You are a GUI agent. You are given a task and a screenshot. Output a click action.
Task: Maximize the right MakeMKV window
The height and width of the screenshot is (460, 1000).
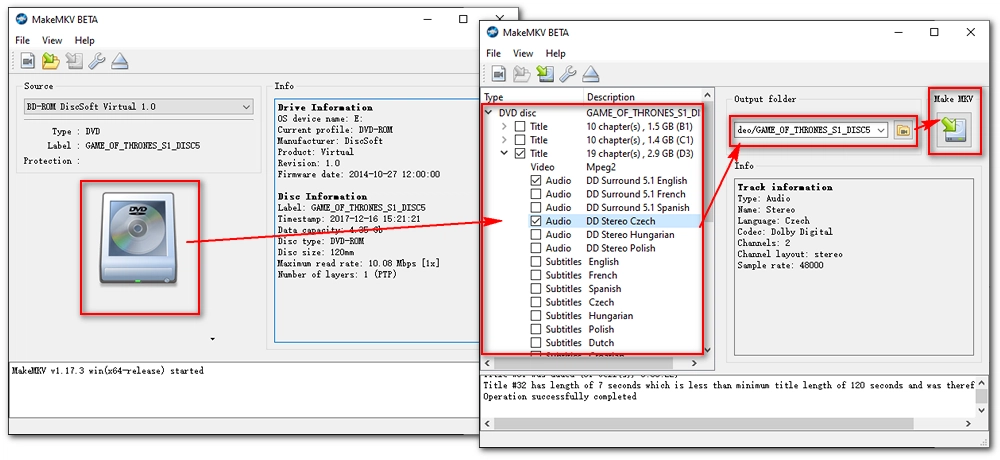(934, 32)
